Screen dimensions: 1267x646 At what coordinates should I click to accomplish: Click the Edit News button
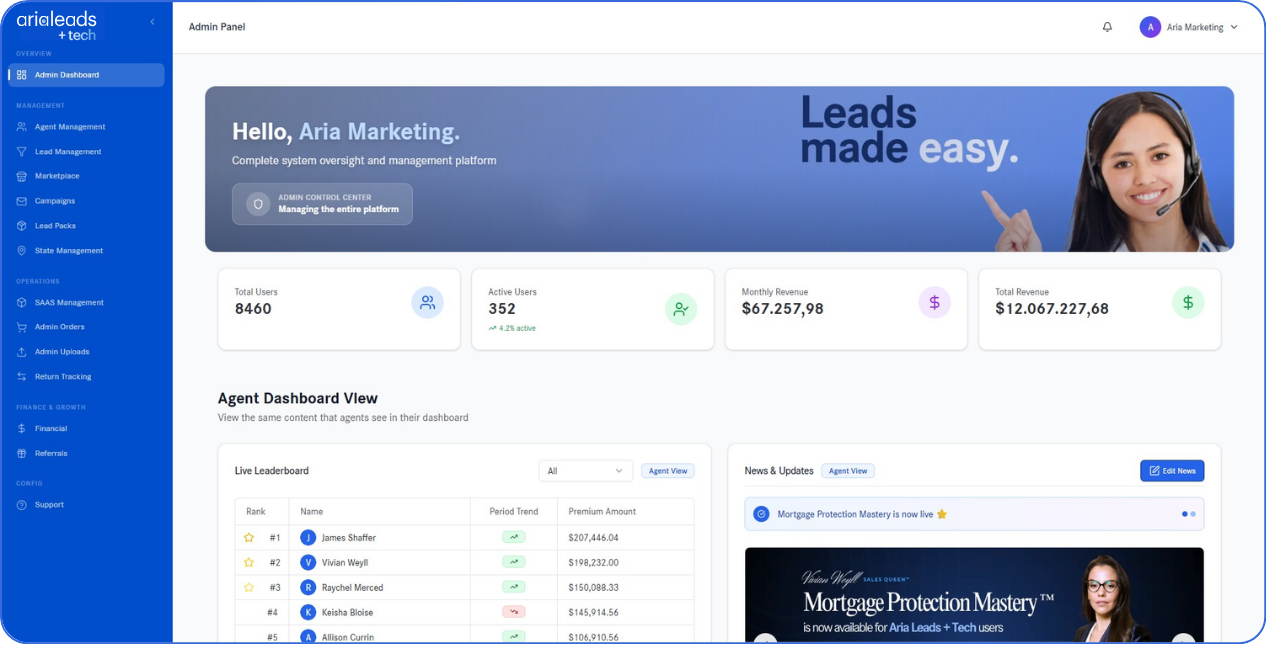(1172, 471)
